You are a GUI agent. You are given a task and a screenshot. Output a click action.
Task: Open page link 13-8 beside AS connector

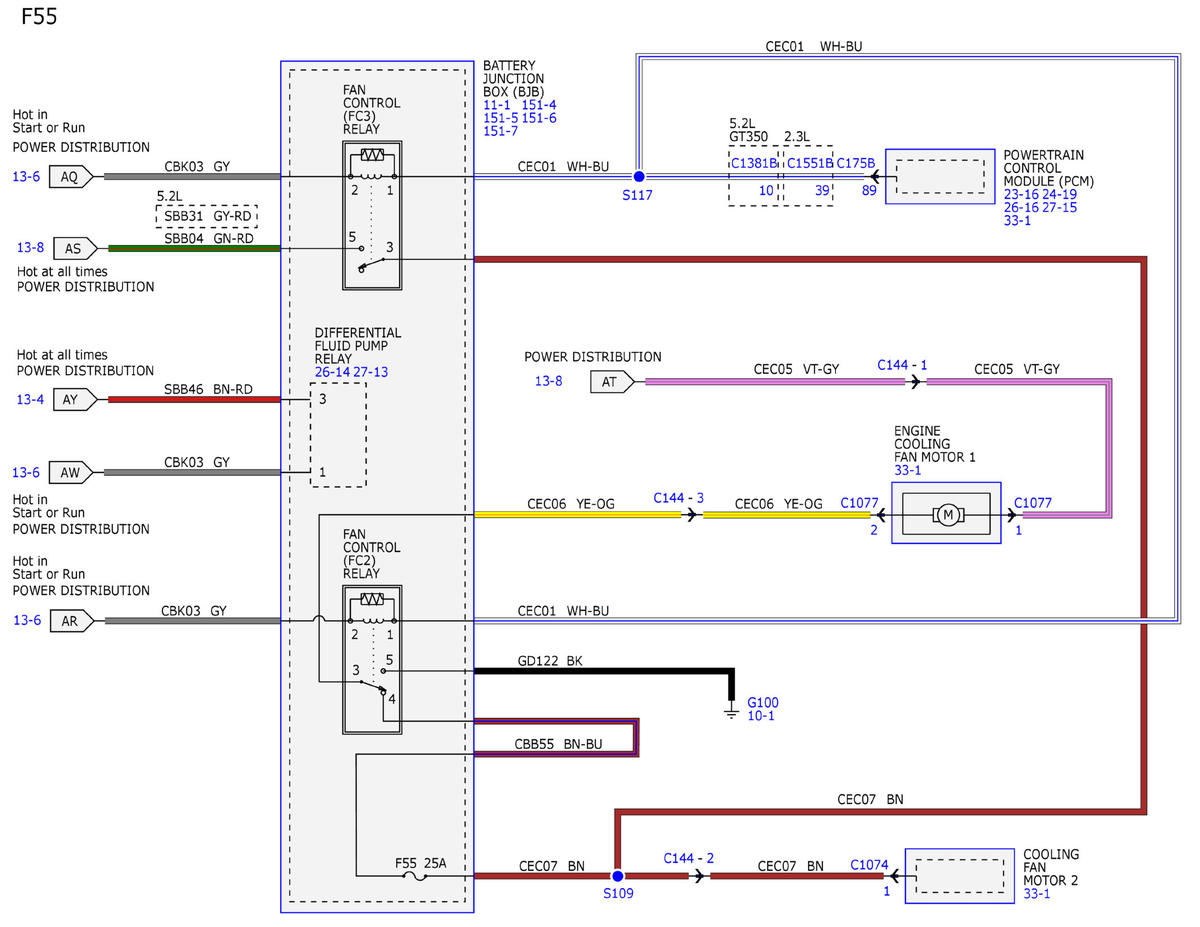click(x=30, y=247)
